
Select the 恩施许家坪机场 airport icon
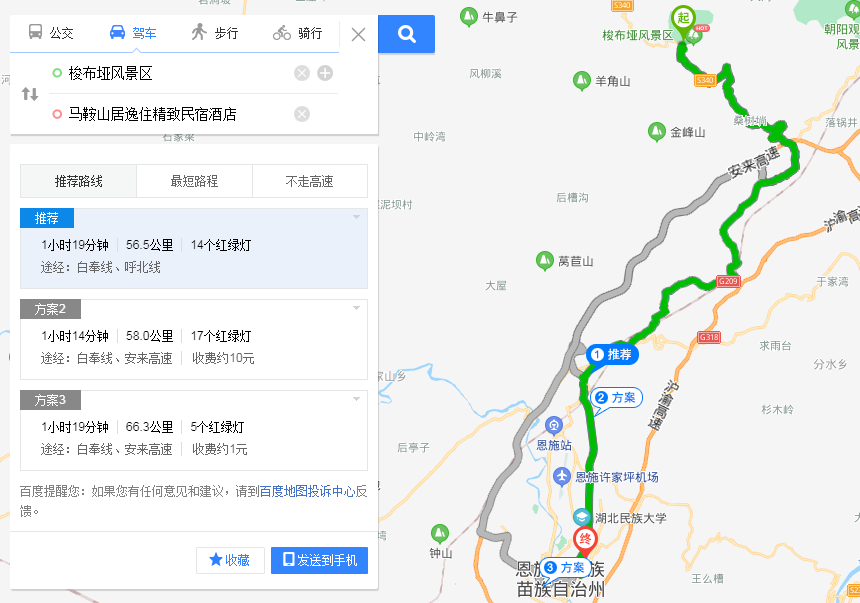click(561, 476)
